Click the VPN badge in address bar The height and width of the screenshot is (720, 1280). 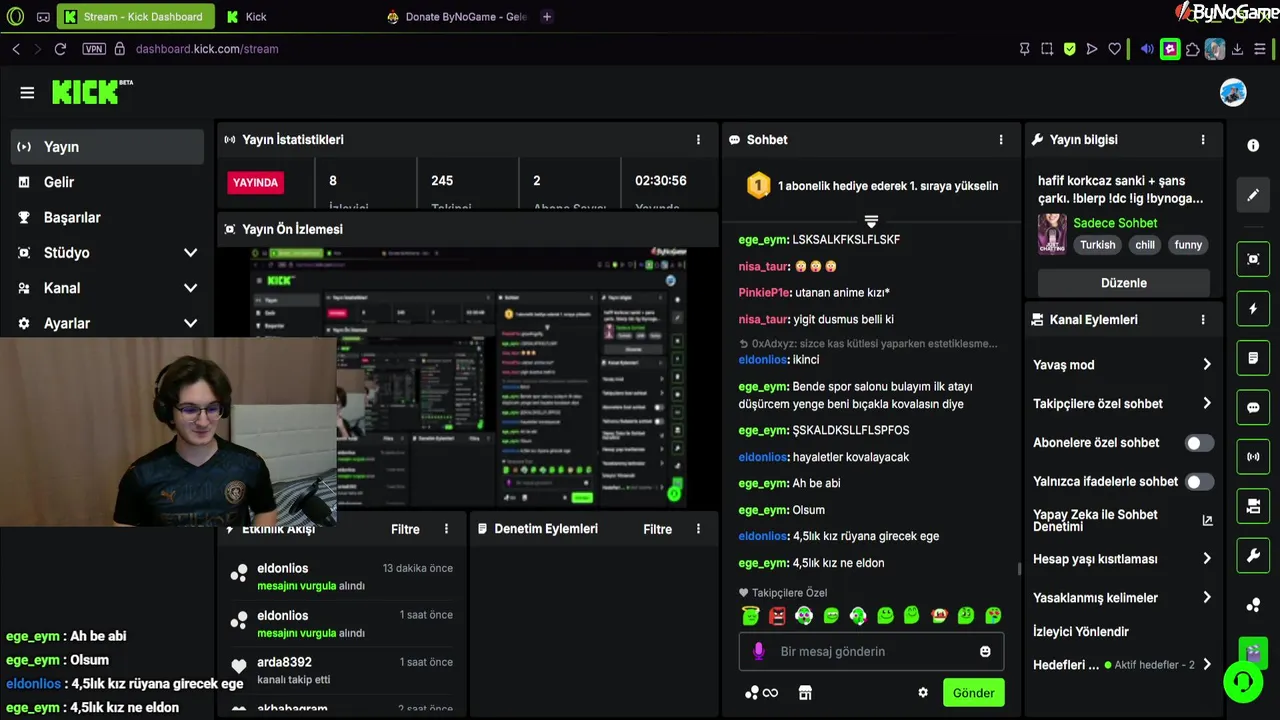coord(94,49)
